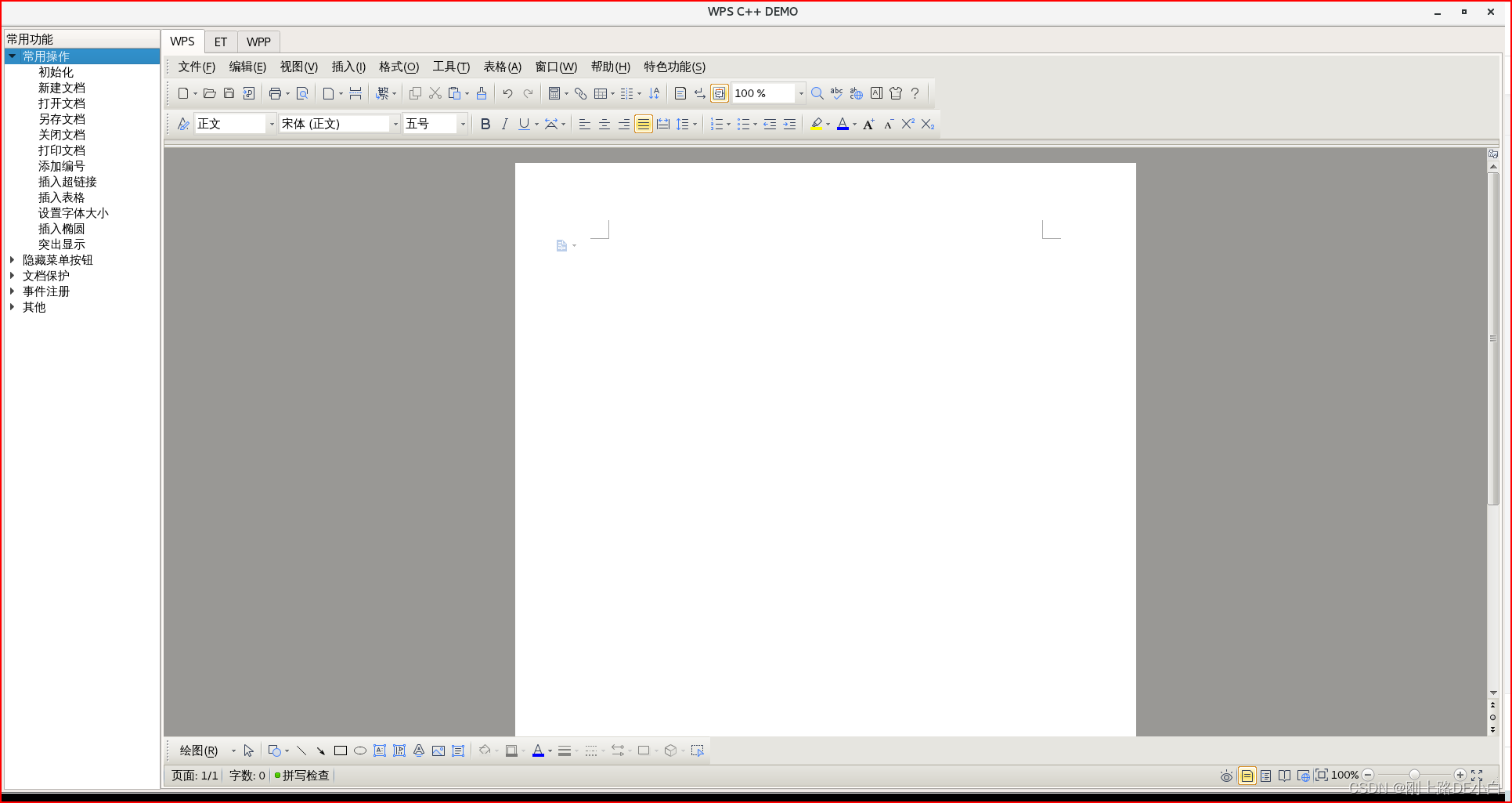Toggle Center paragraph alignment
Screen dimensions: 1512x803
pos(604,124)
